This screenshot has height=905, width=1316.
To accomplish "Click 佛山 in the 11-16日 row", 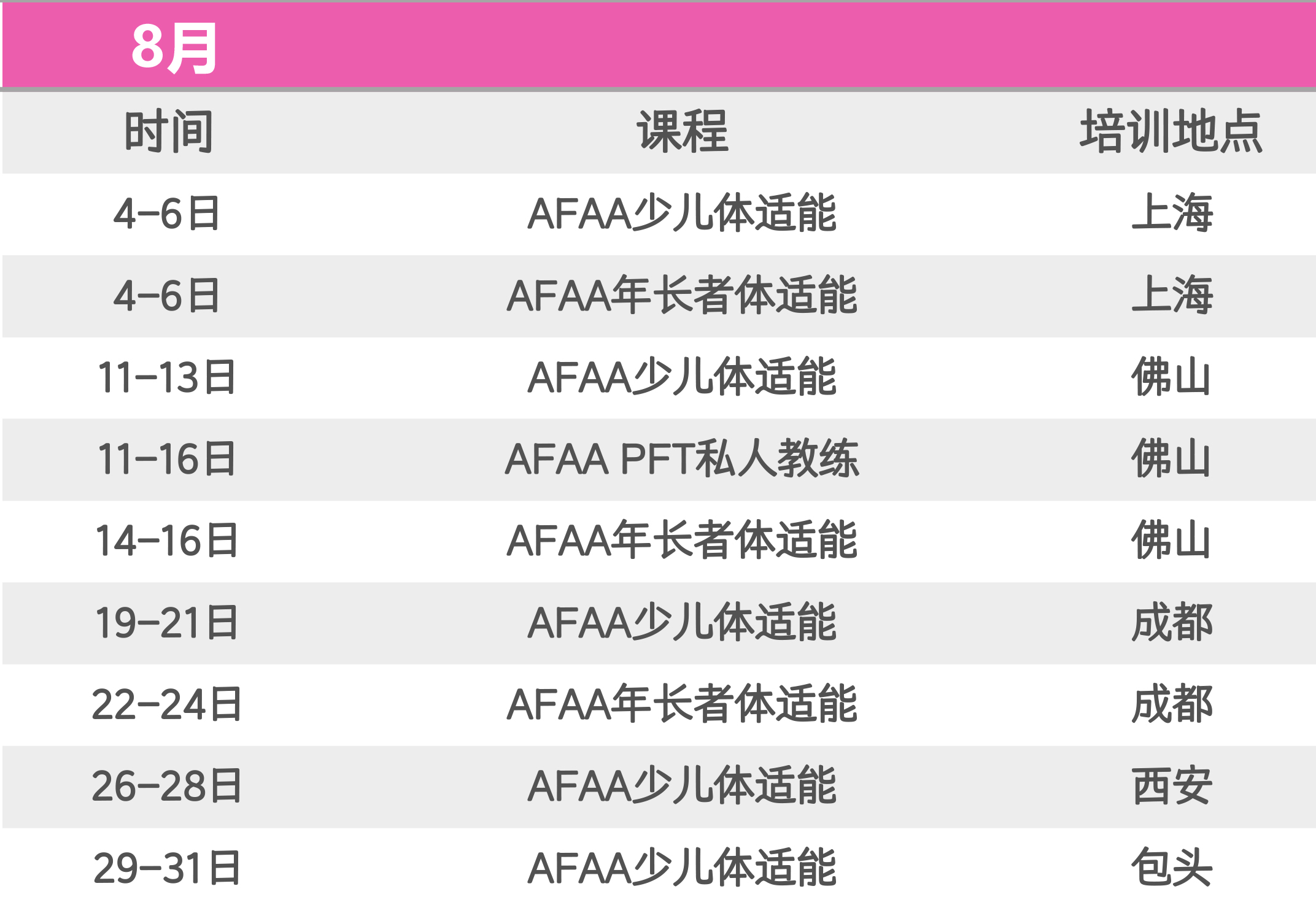I will pos(1171,459).
